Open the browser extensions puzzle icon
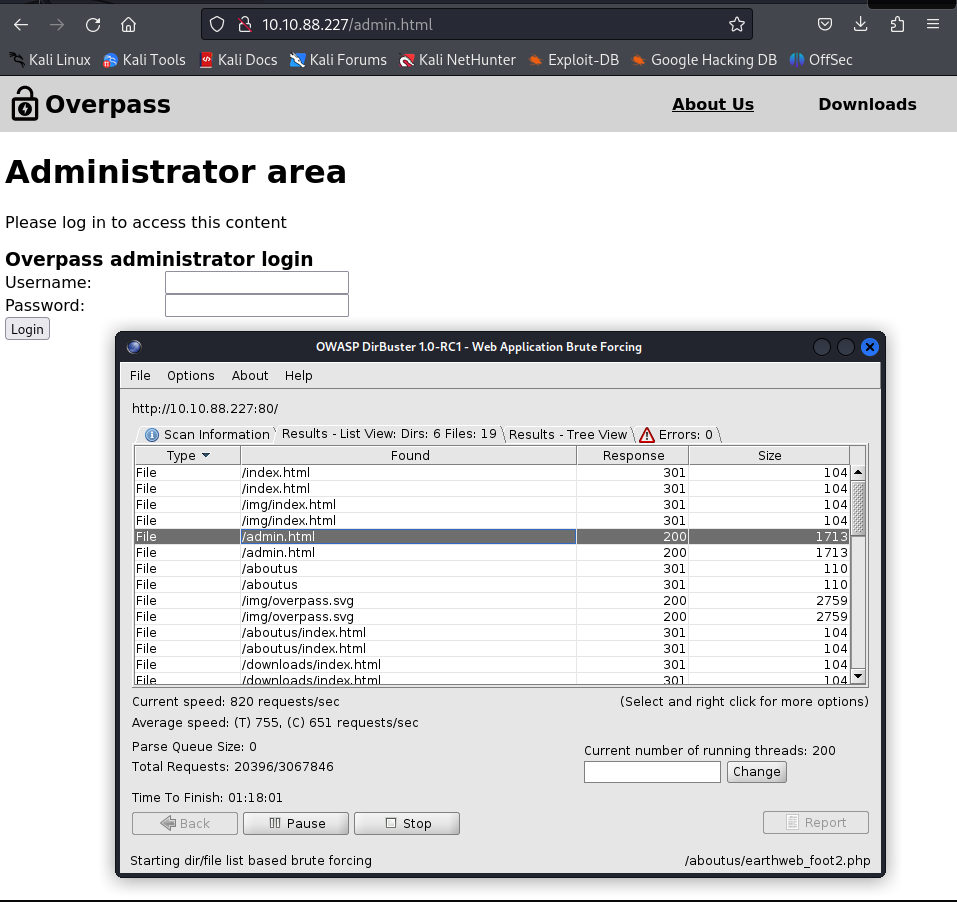The width and height of the screenshot is (957, 902). 897,24
